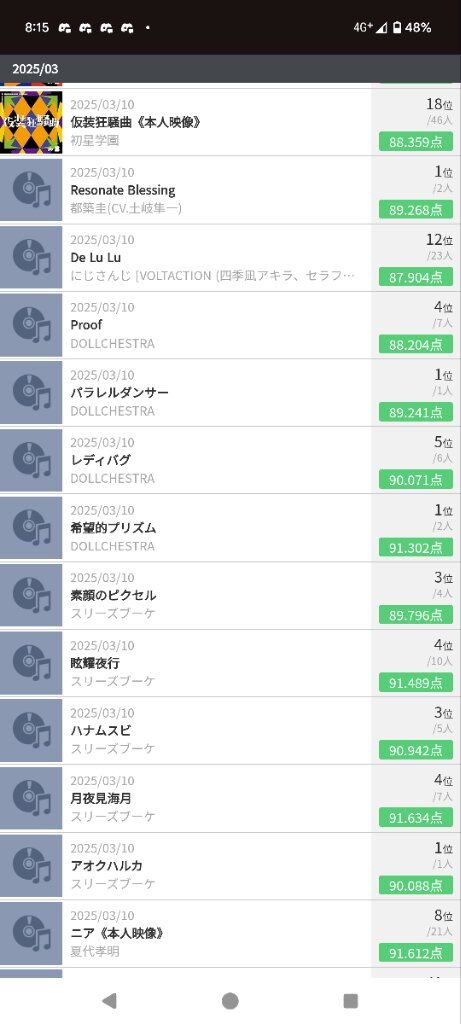Tap music disc icon beside パラレルダンサー
Viewport: 461px width, 1024px height.
pos(31,392)
